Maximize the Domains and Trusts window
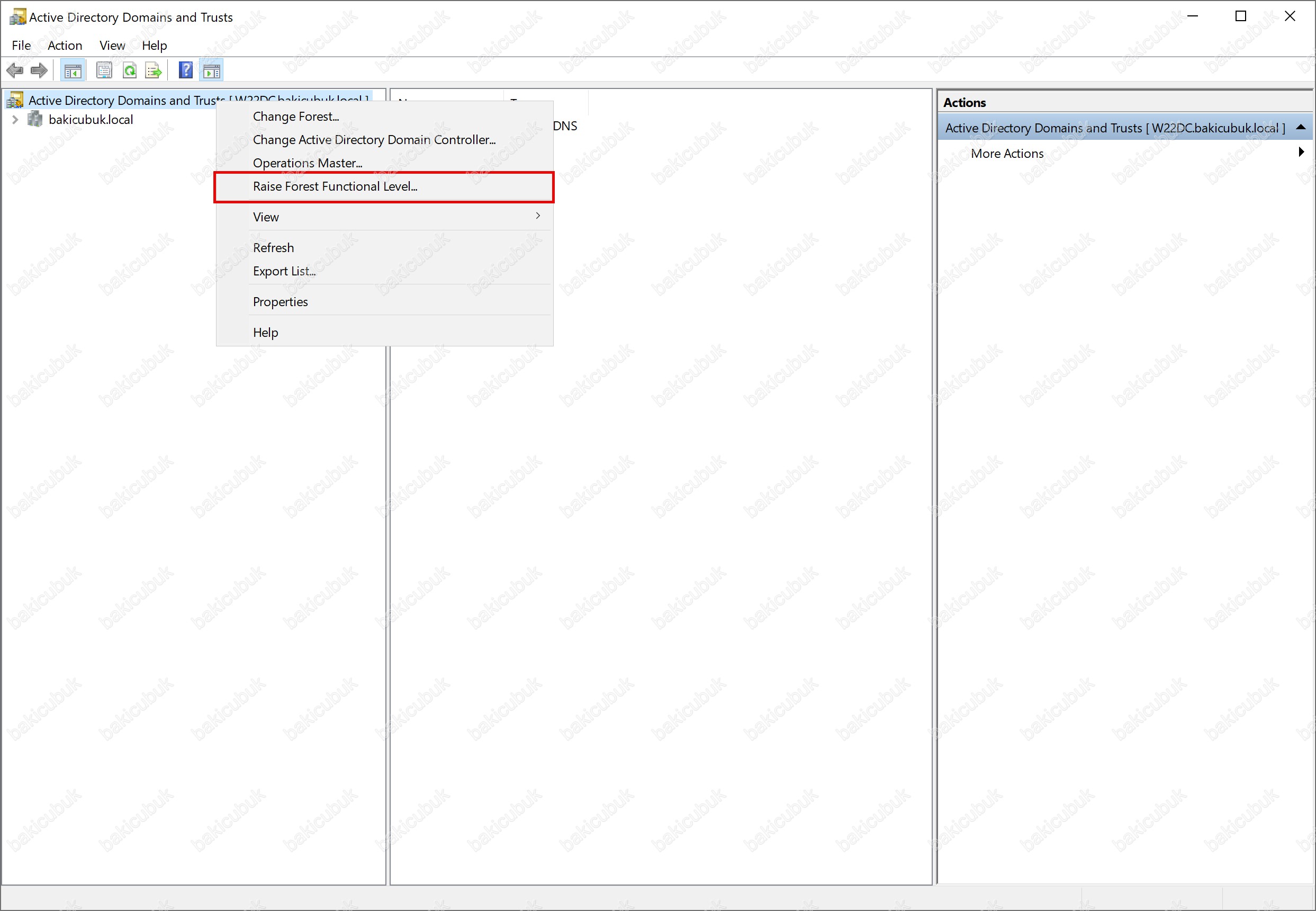This screenshot has width=1316, height=911. [1241, 16]
